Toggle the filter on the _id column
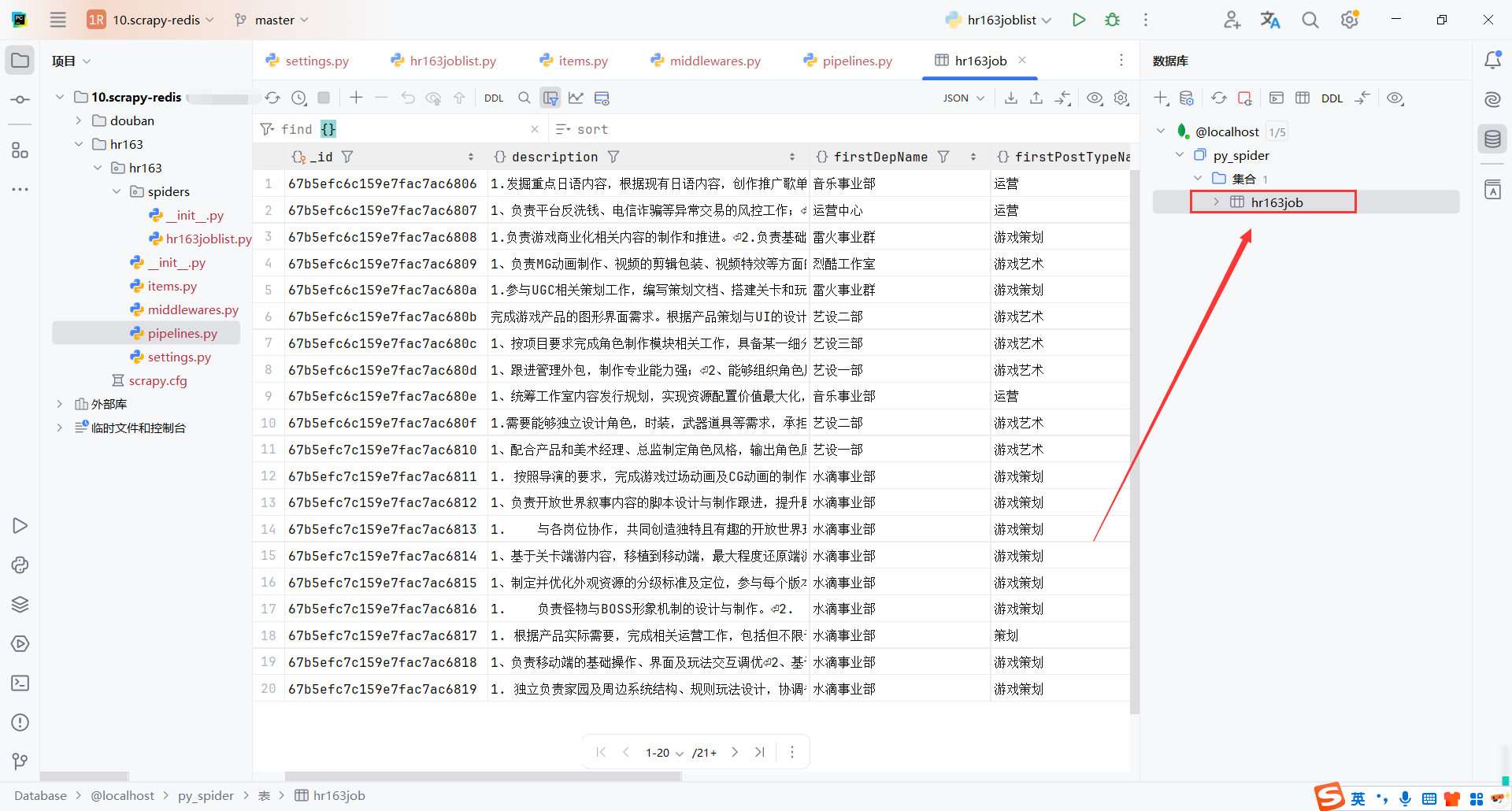The width and height of the screenshot is (1512, 811). coord(346,157)
